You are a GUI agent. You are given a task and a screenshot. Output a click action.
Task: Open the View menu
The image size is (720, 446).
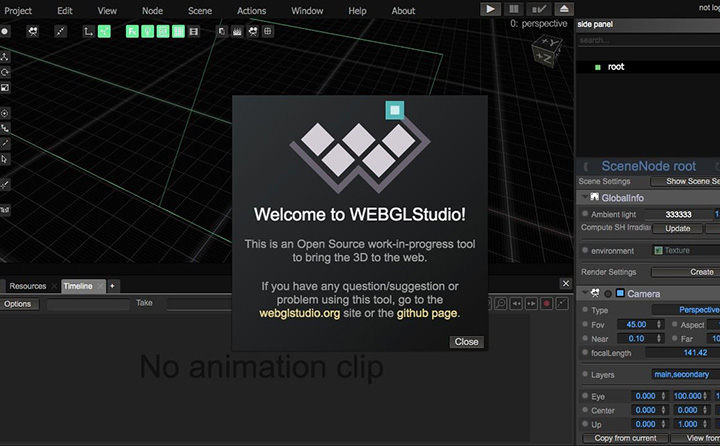(x=107, y=11)
